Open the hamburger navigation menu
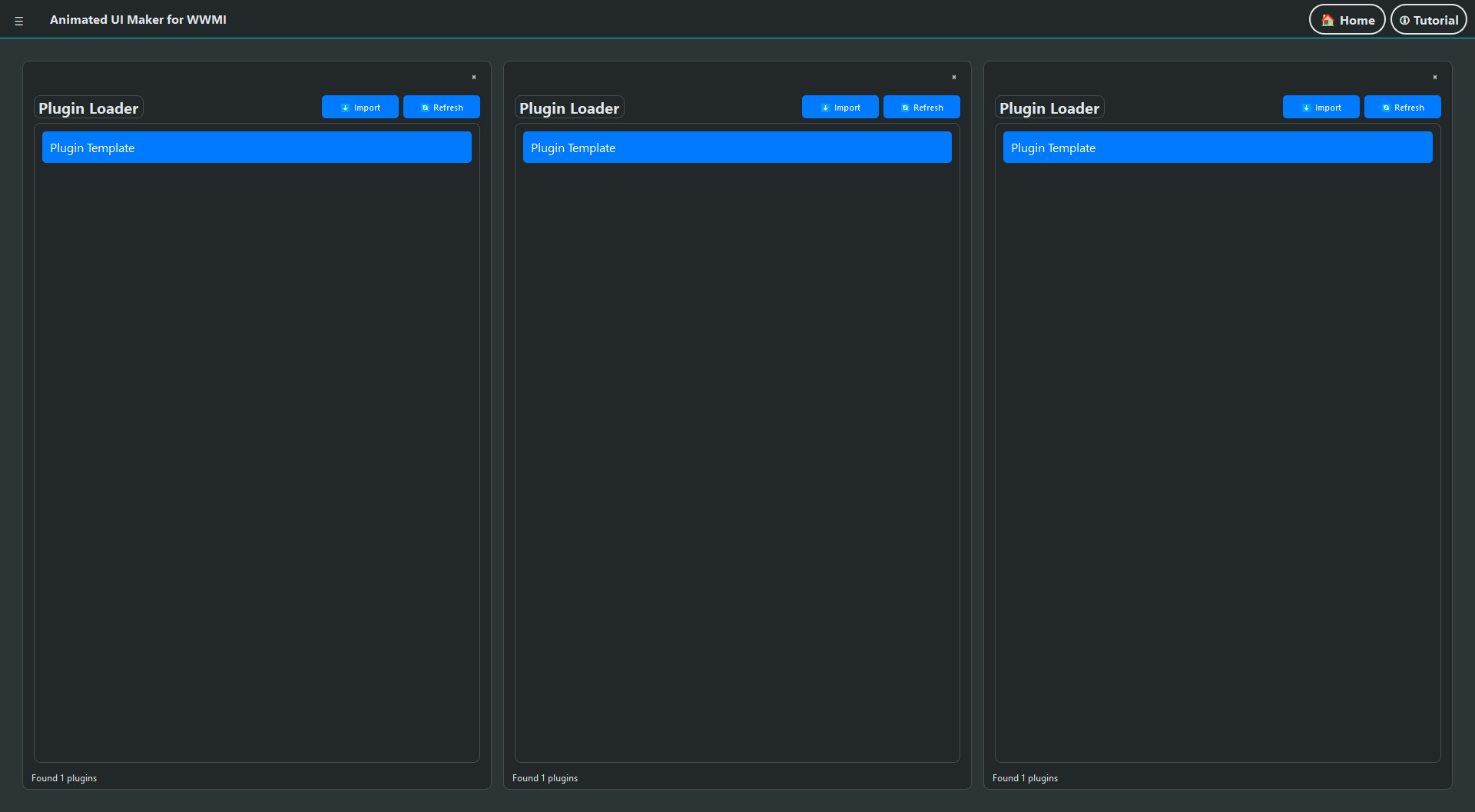This screenshot has width=1475, height=812. point(18,19)
